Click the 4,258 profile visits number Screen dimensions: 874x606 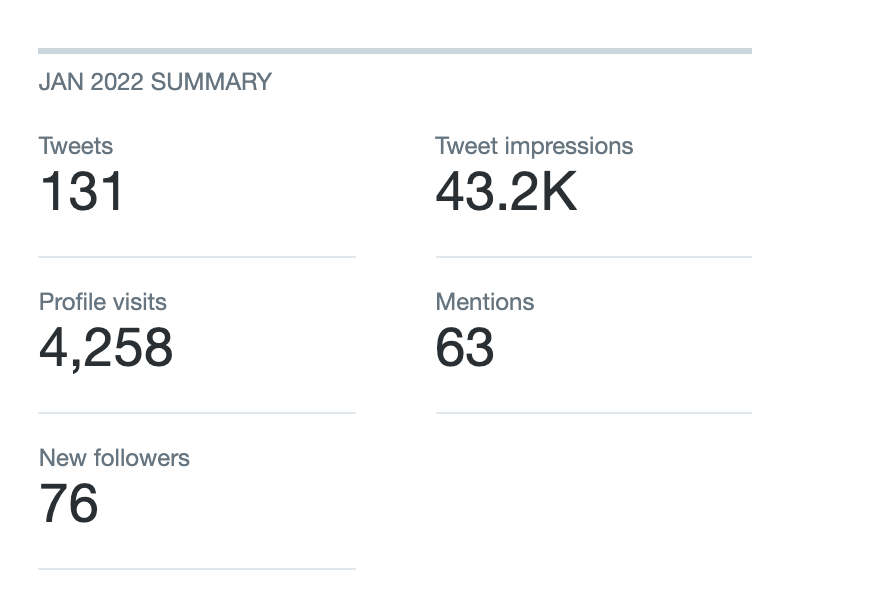coord(106,347)
